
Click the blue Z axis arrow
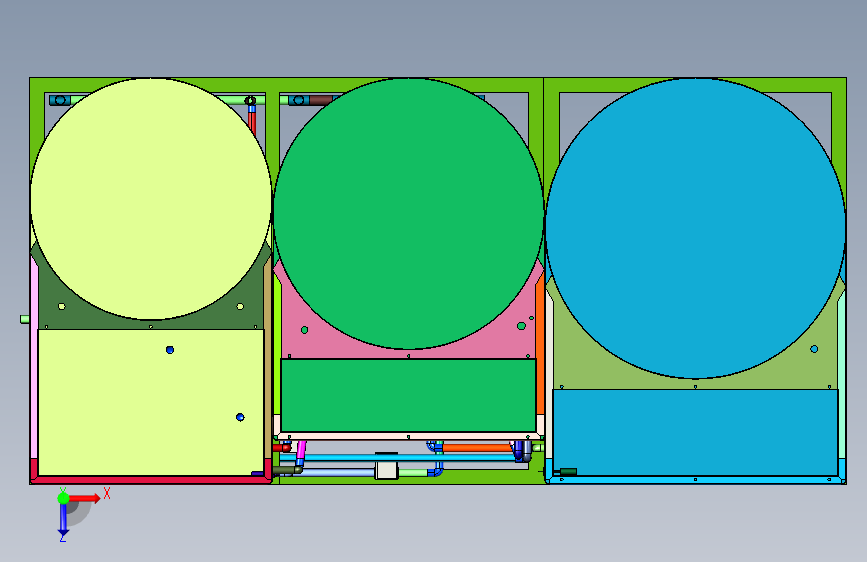point(64,519)
